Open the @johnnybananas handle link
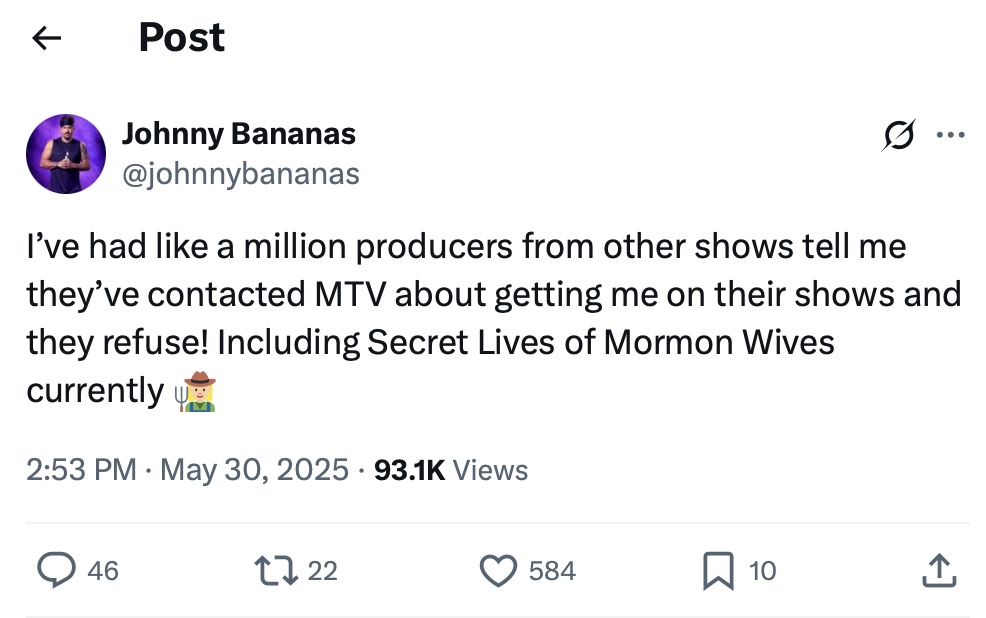The width and height of the screenshot is (986, 618). point(240,174)
